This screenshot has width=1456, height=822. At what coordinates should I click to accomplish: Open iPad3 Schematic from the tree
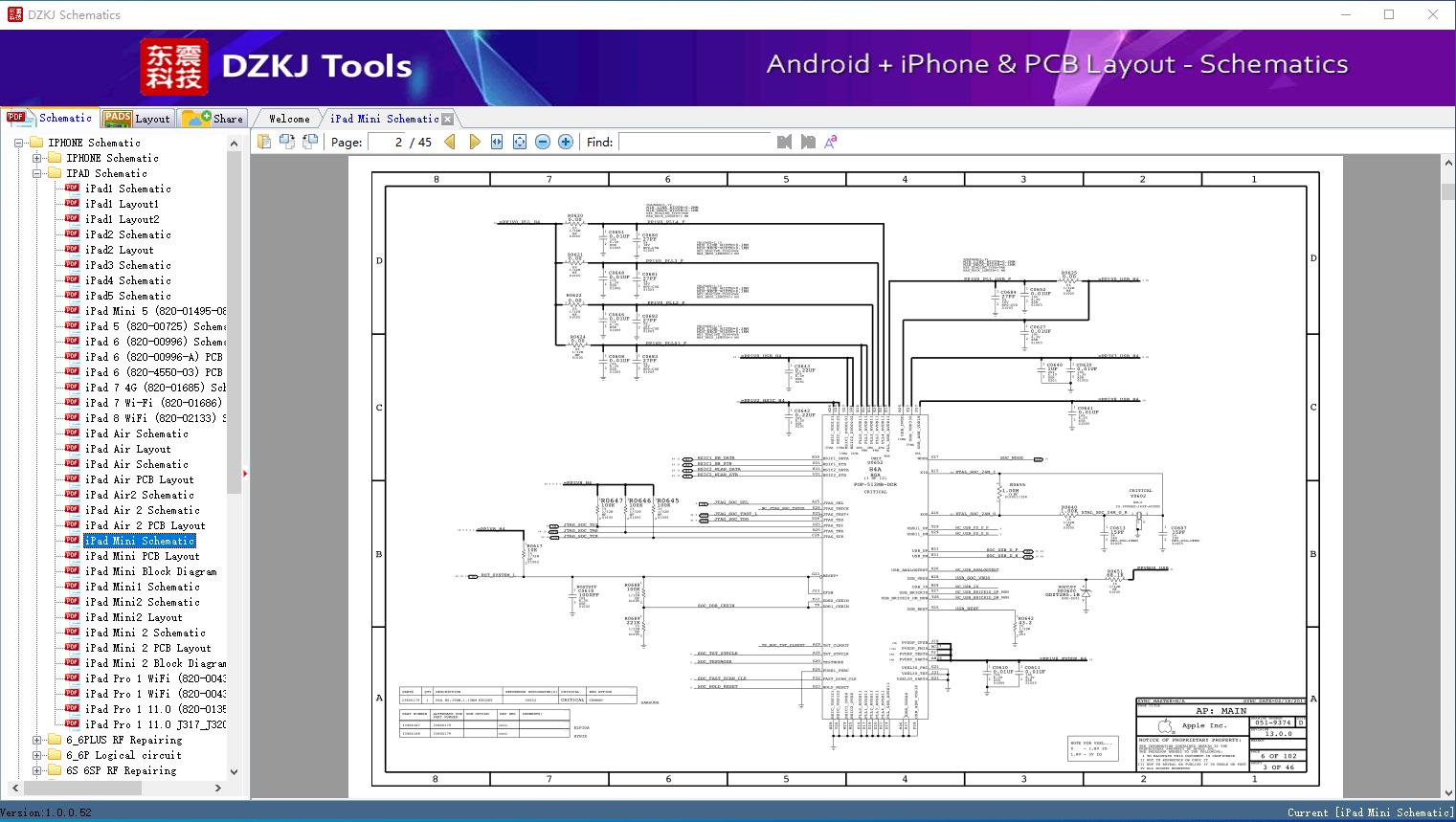pyautogui.click(x=127, y=265)
